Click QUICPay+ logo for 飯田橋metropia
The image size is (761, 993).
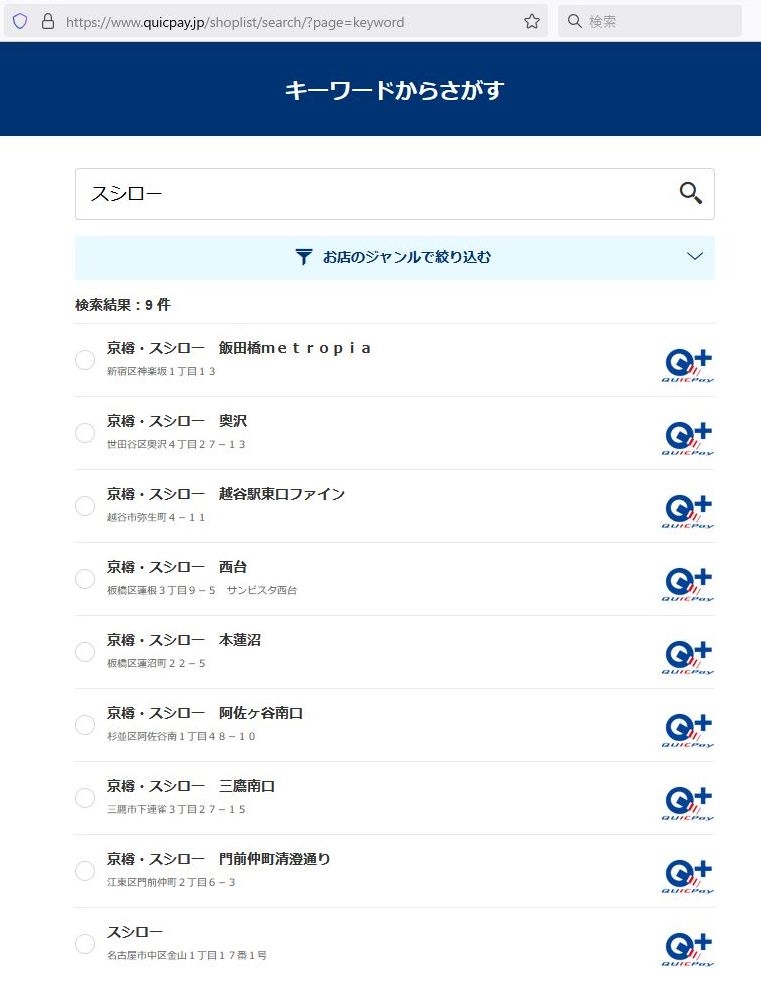688,365
